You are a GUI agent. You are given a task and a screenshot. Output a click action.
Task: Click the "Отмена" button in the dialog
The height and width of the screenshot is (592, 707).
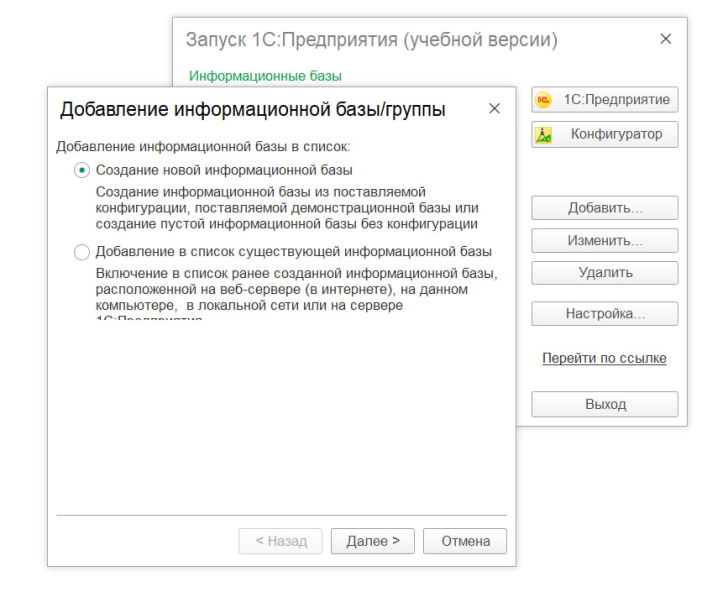coord(465,541)
